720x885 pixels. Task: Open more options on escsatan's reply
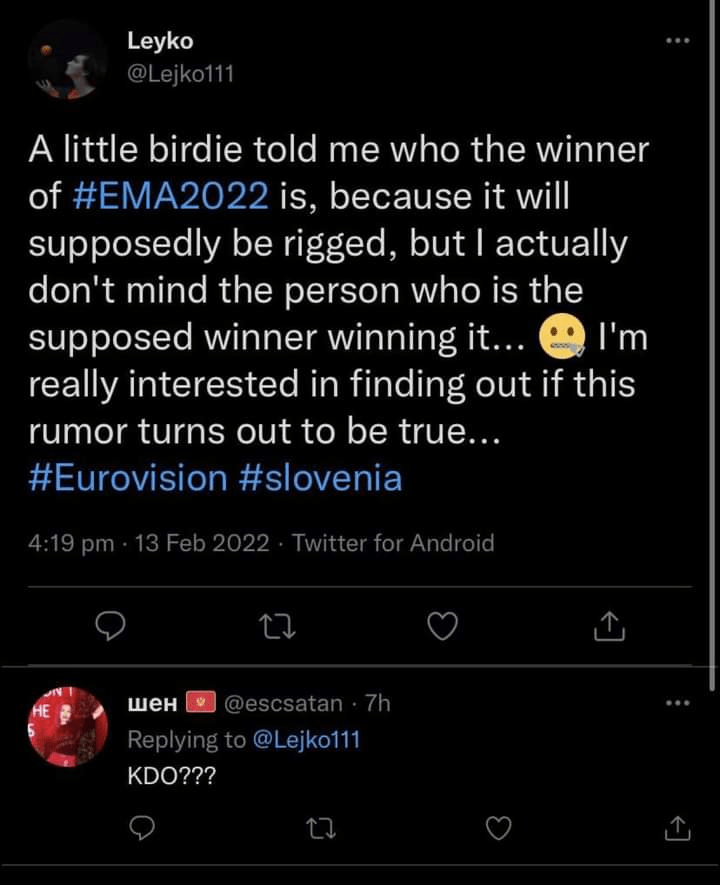coord(677,703)
